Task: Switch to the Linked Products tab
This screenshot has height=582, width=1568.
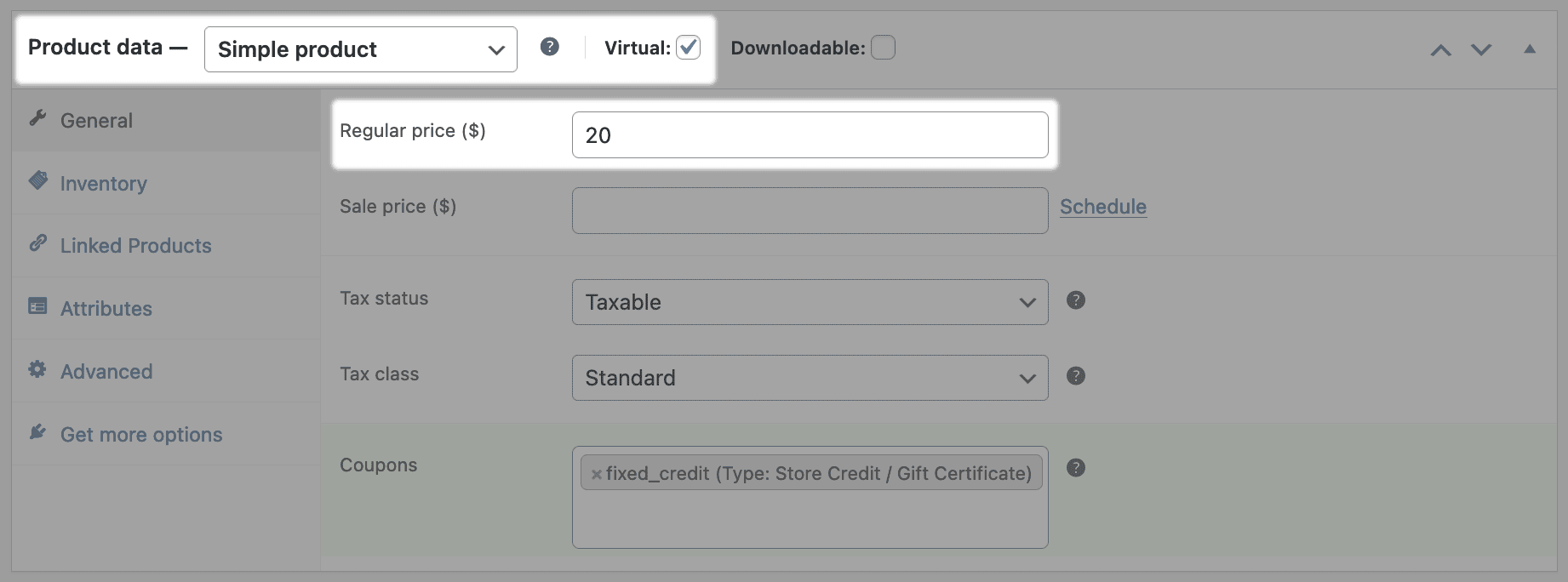Action: tap(135, 246)
